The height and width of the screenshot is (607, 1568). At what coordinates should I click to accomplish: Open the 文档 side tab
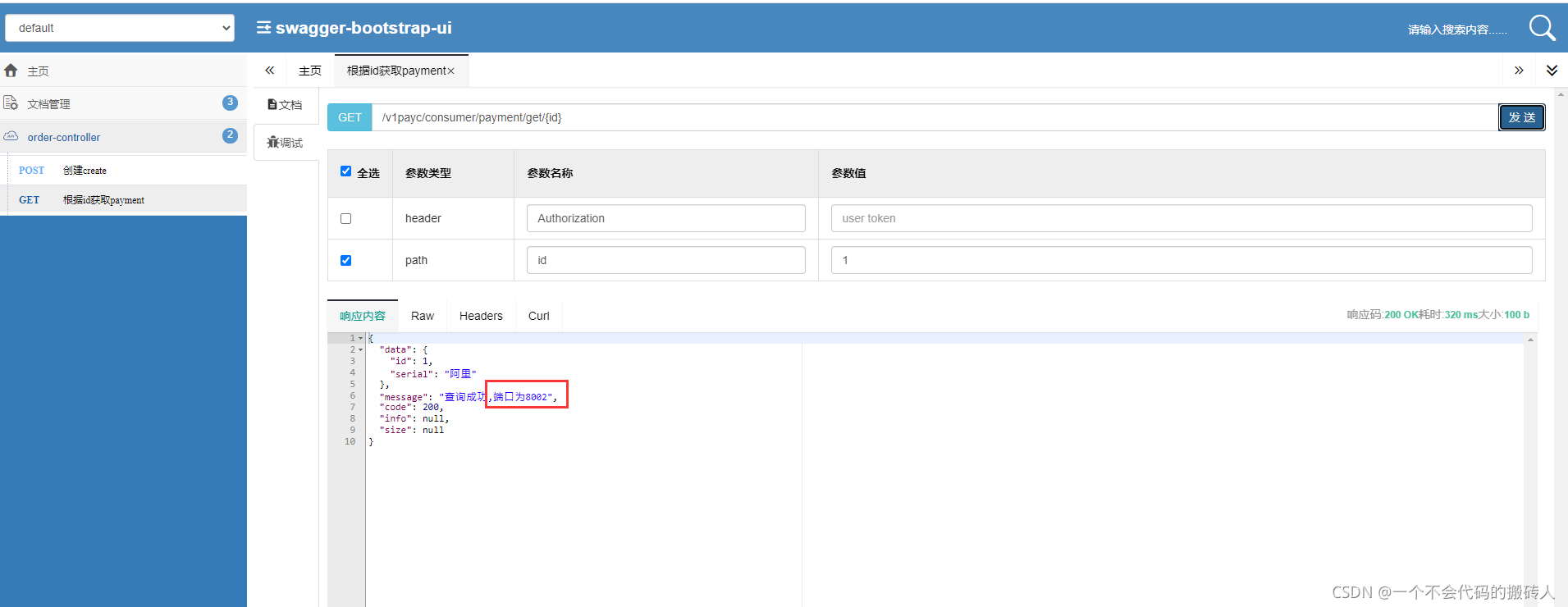click(x=286, y=105)
